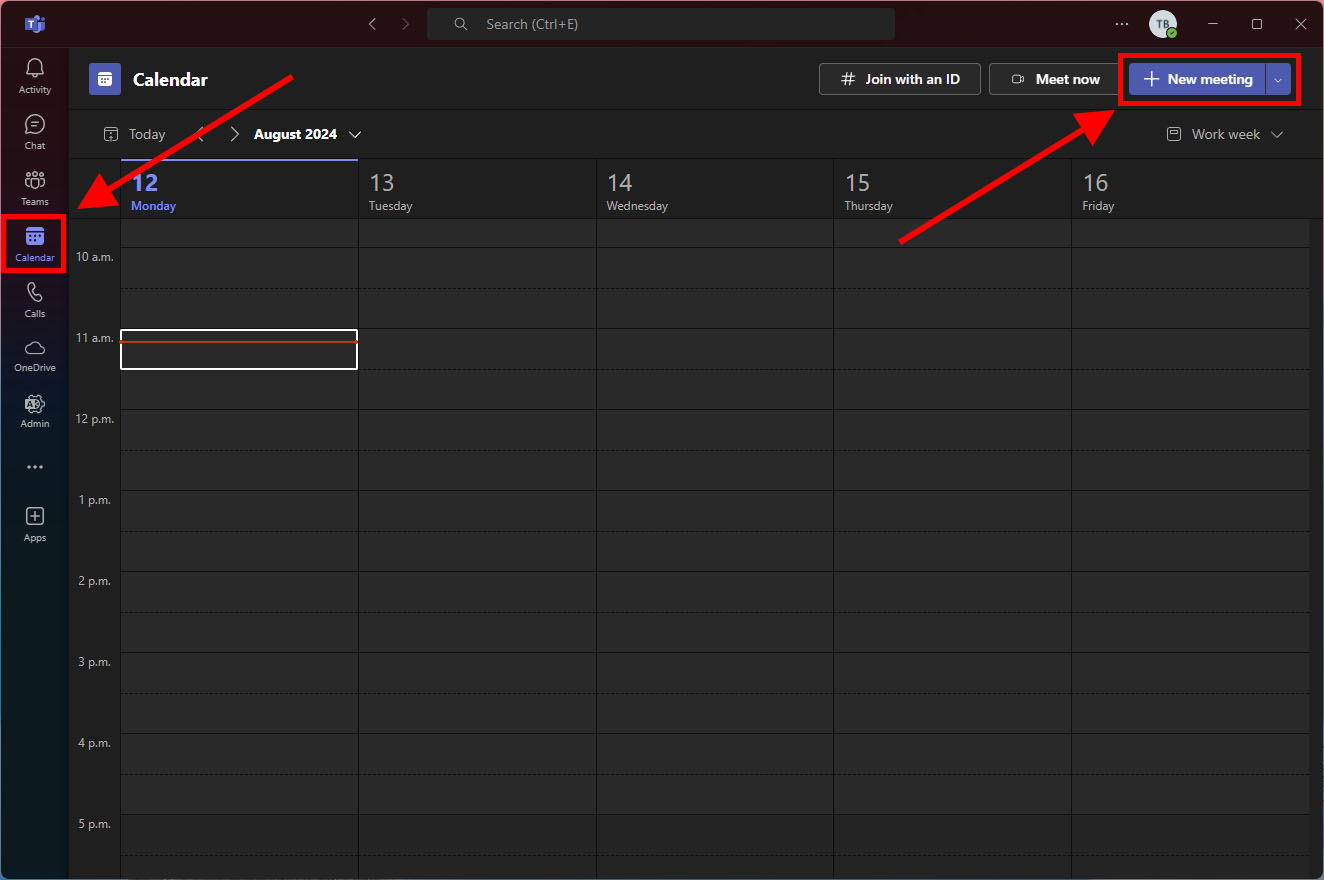Open the Chat section

pyautogui.click(x=35, y=132)
